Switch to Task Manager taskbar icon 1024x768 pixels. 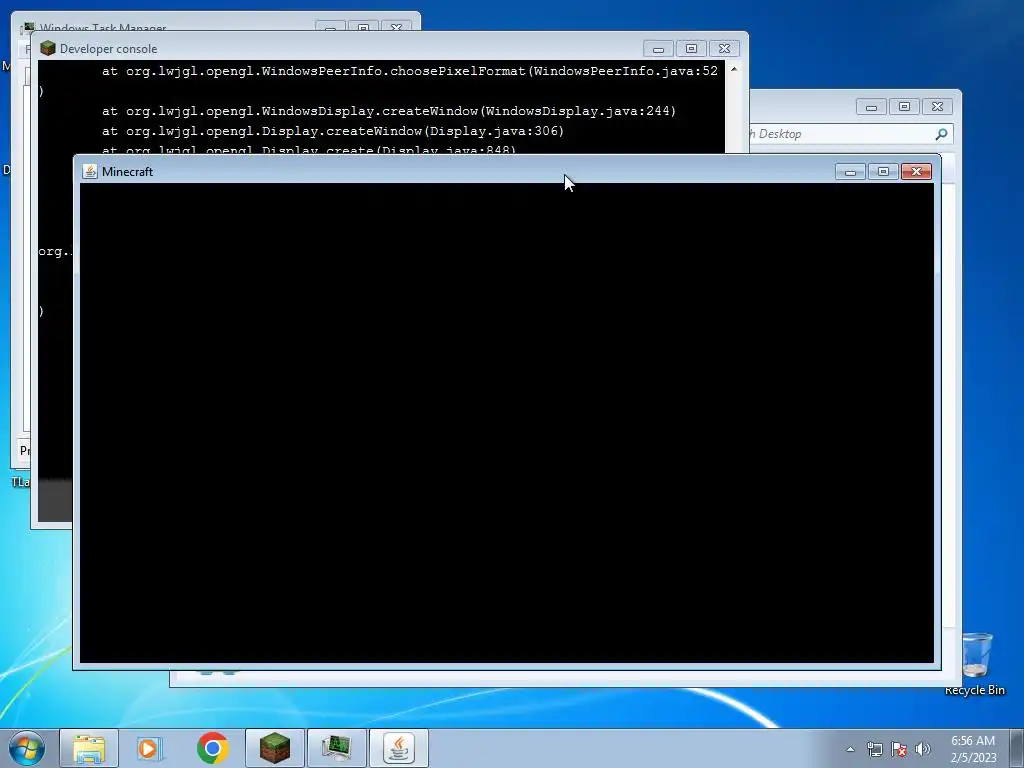[337, 748]
